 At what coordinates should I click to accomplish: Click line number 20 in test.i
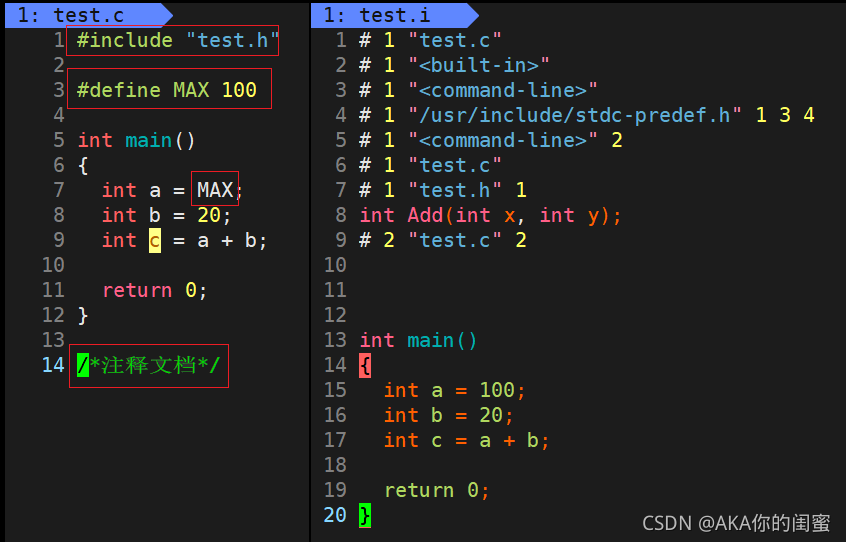[x=335, y=515]
